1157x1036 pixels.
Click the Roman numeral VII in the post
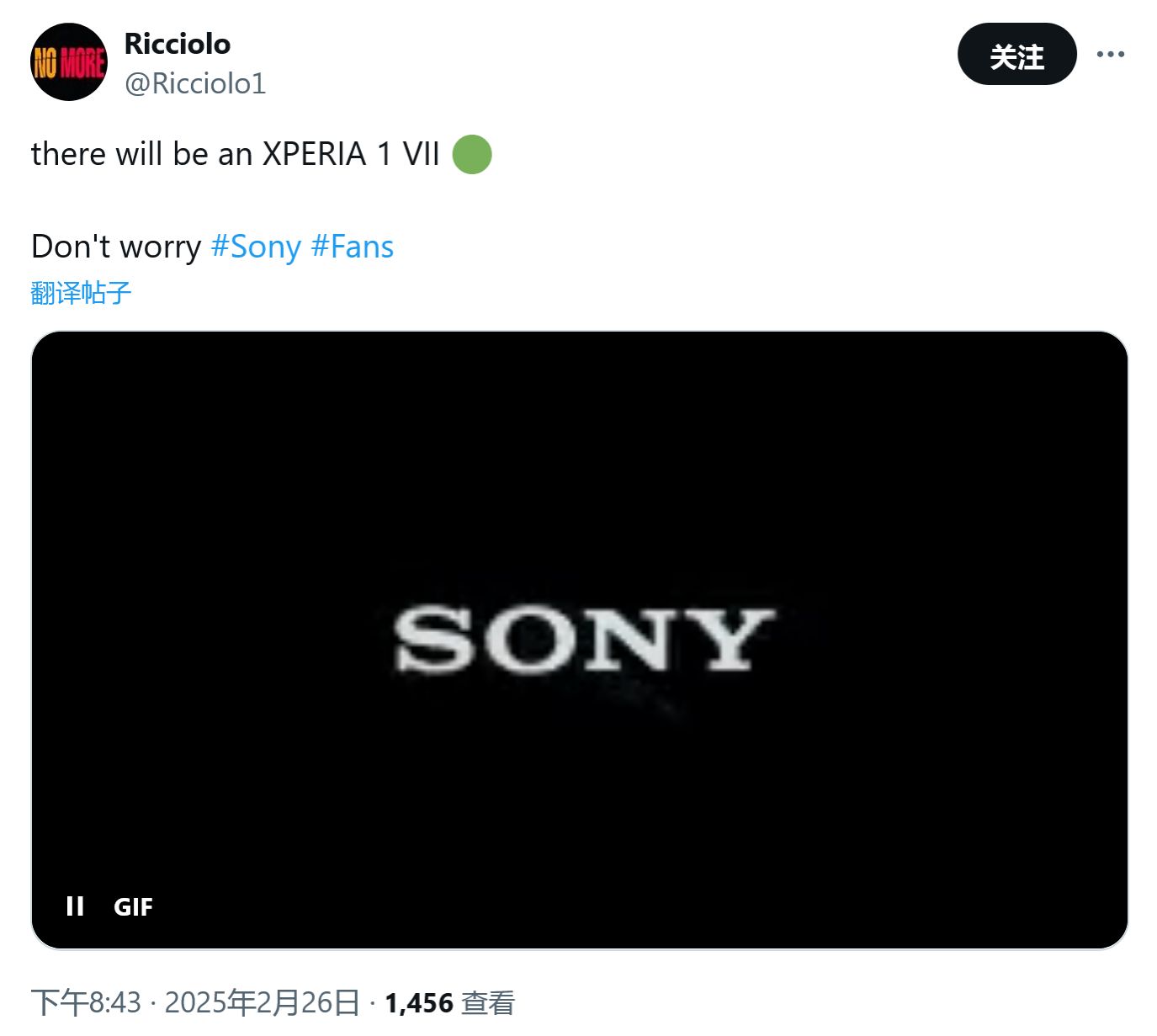[421, 155]
